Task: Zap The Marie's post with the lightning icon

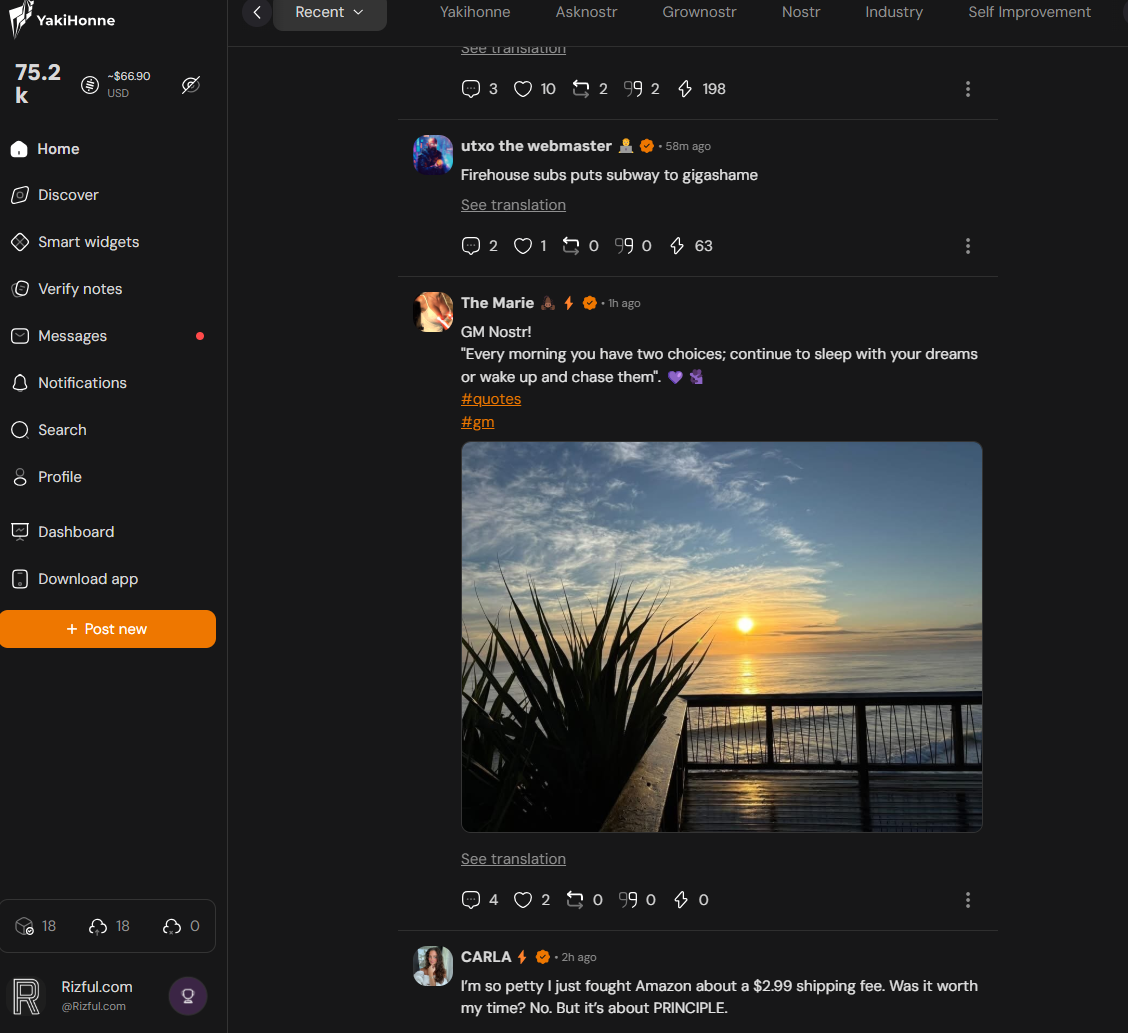Action: click(x=681, y=899)
